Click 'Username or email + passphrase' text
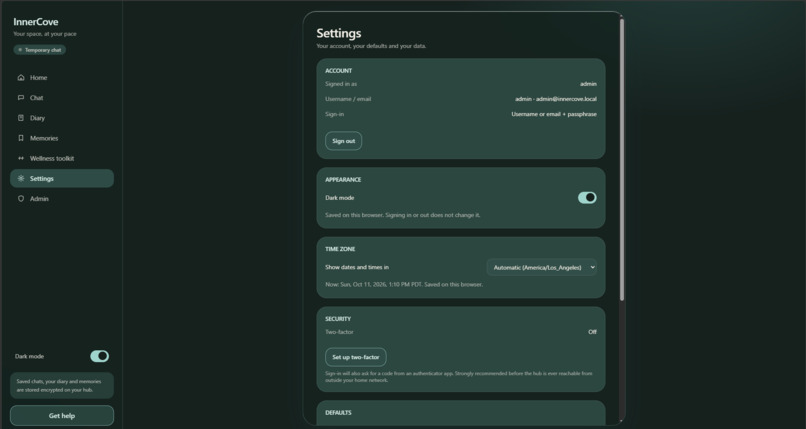Image resolution: width=806 pixels, height=429 pixels. [554, 114]
